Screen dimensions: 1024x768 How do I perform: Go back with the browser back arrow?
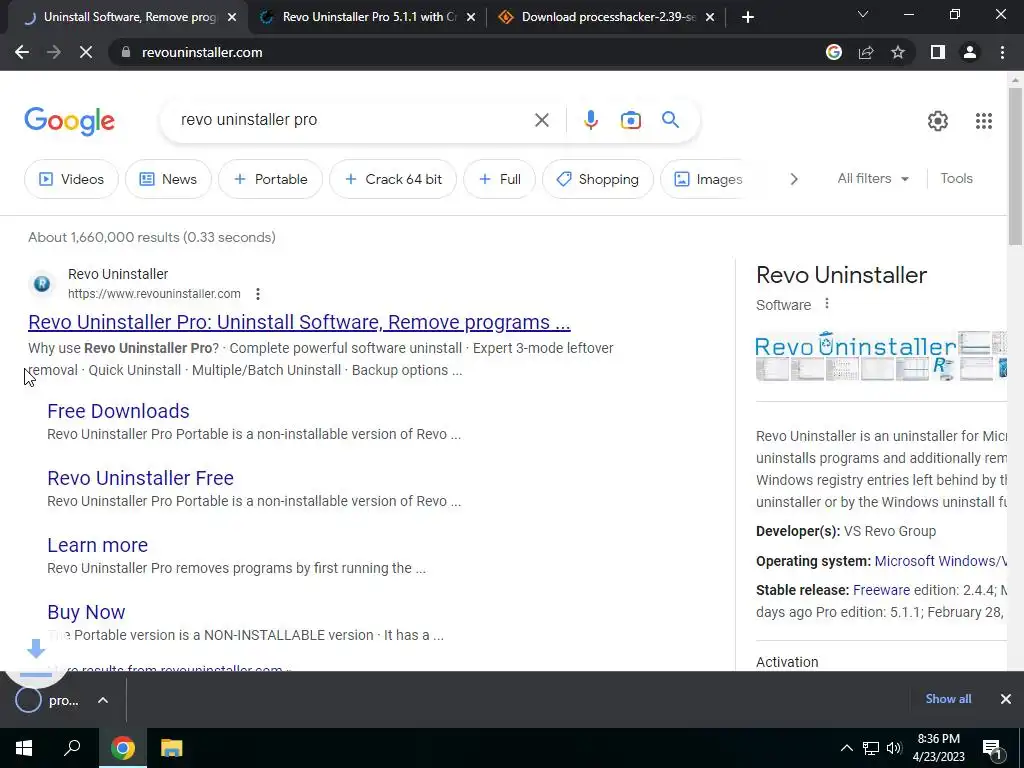tap(22, 52)
